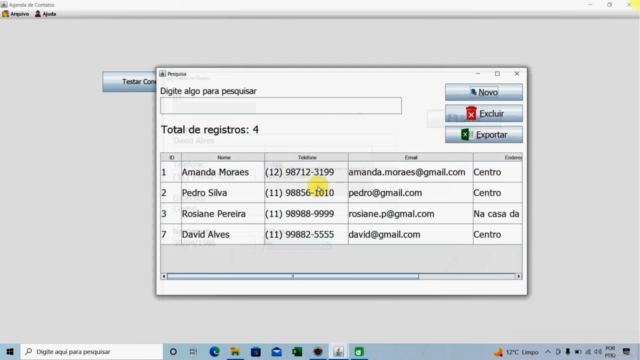Click the weather widget showing 12°C Limpo

pos(516,352)
